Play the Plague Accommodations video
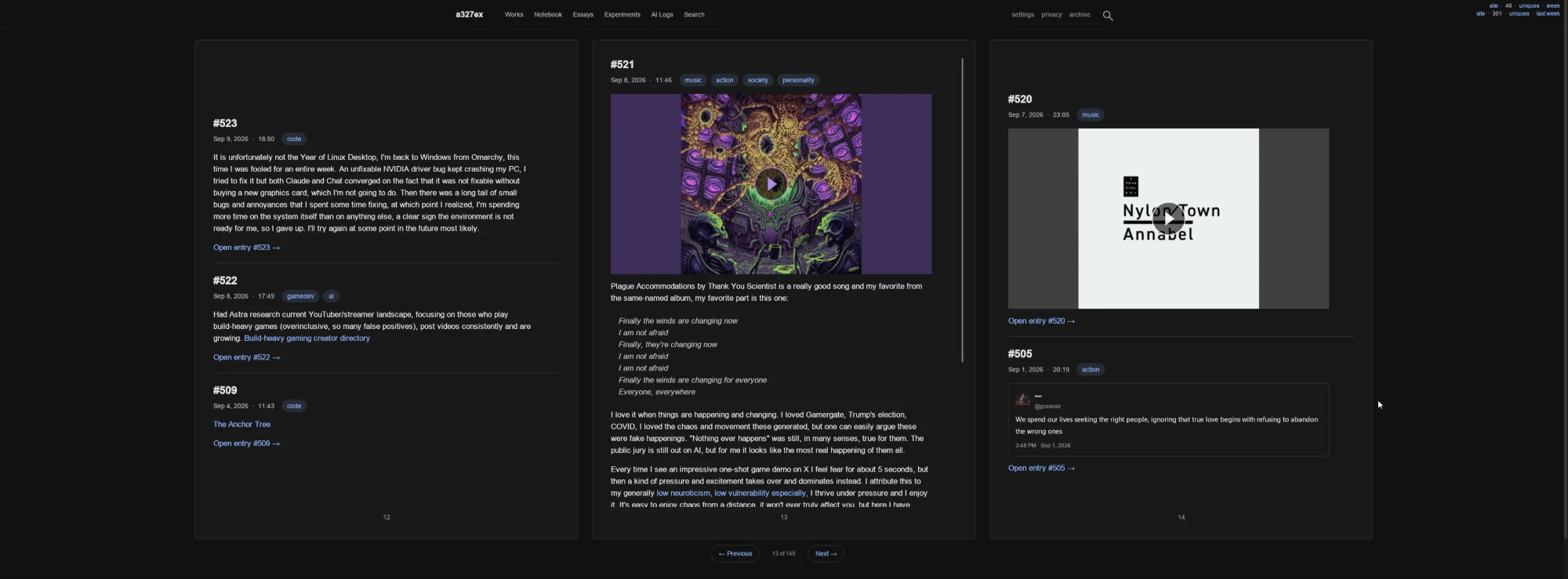Viewport: 1568px width, 579px height. point(771,184)
